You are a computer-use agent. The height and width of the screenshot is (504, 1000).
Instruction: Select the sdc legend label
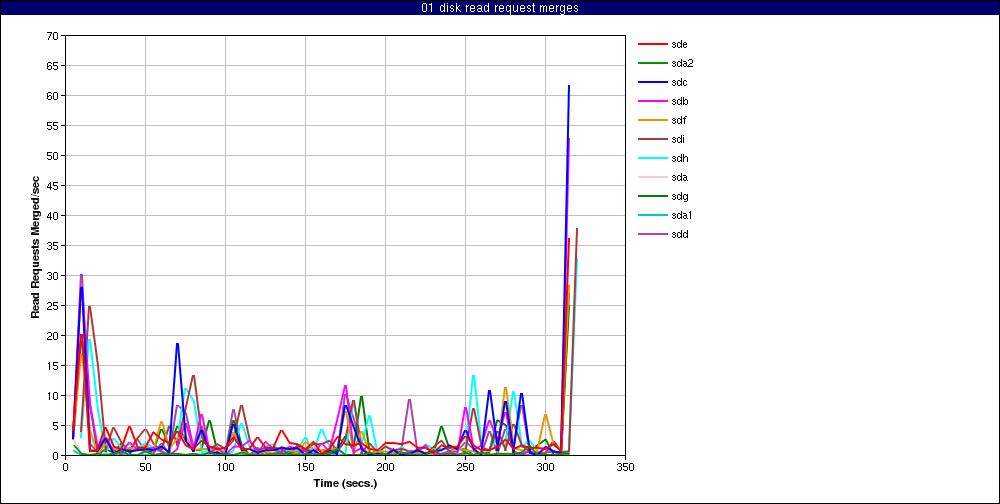(679, 82)
